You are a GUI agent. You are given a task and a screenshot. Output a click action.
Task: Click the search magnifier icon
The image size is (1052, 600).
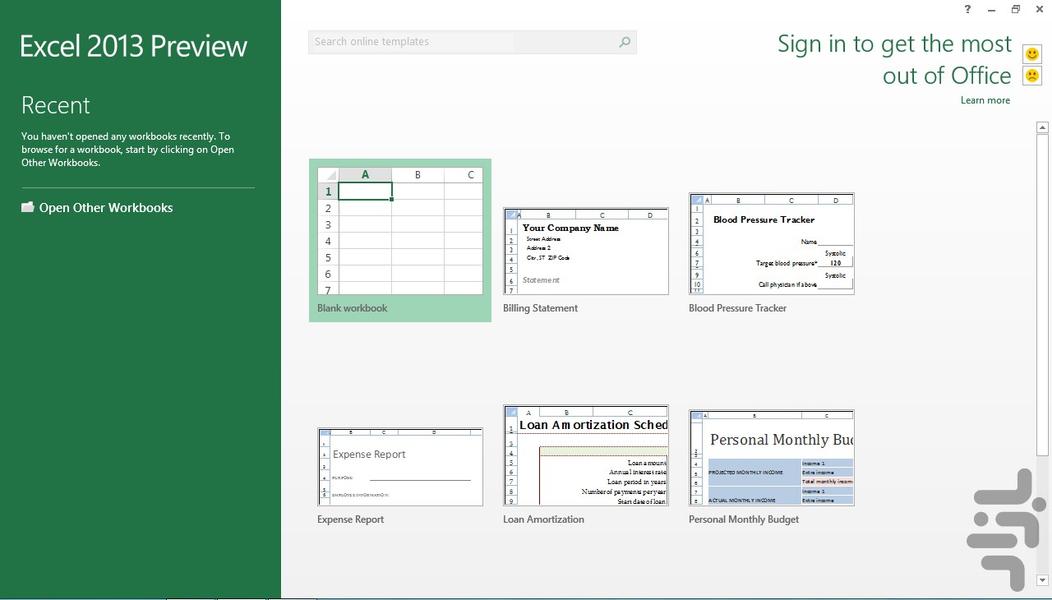625,42
